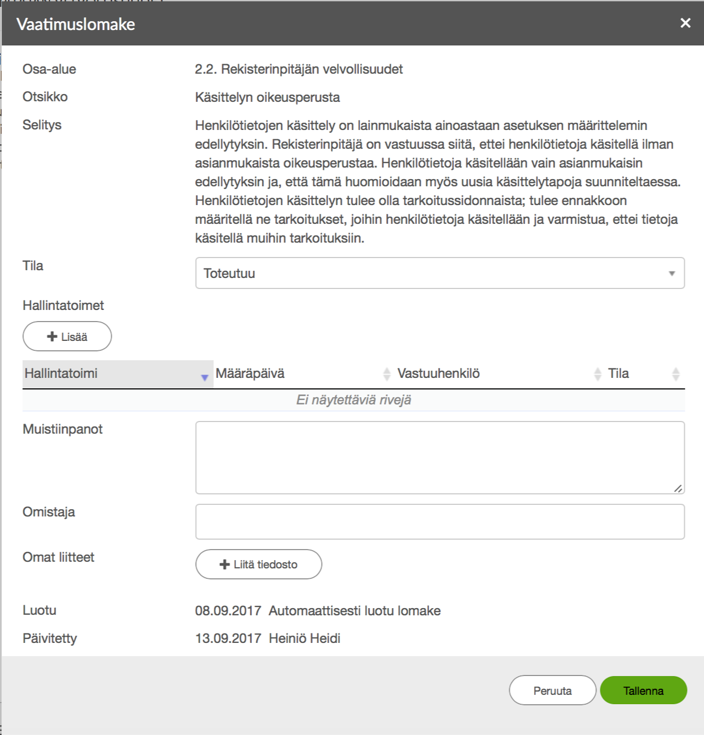
Task: Click the plus icon on Liitä tiedosto
Action: 224,564
